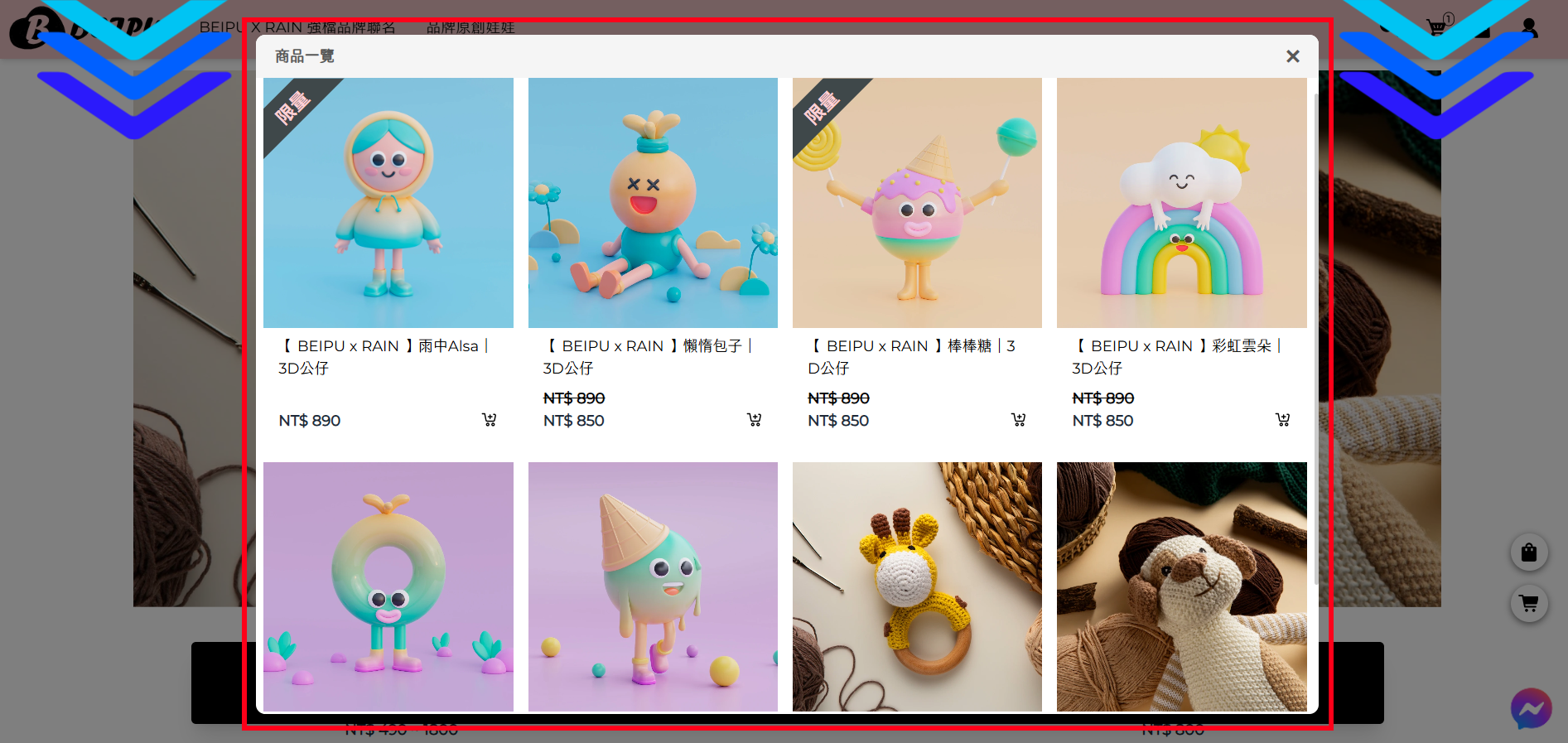Add 懶惰包子 3D公仔 to cart
This screenshot has width=1568, height=743.
coord(754,420)
